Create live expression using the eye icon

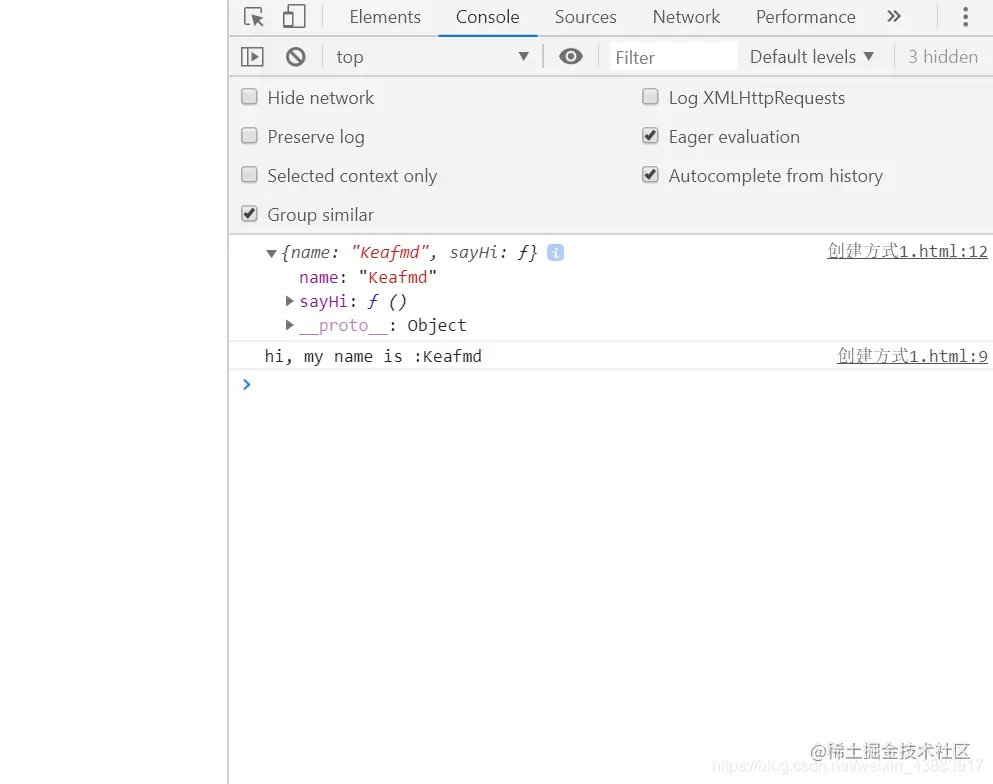[x=571, y=57]
